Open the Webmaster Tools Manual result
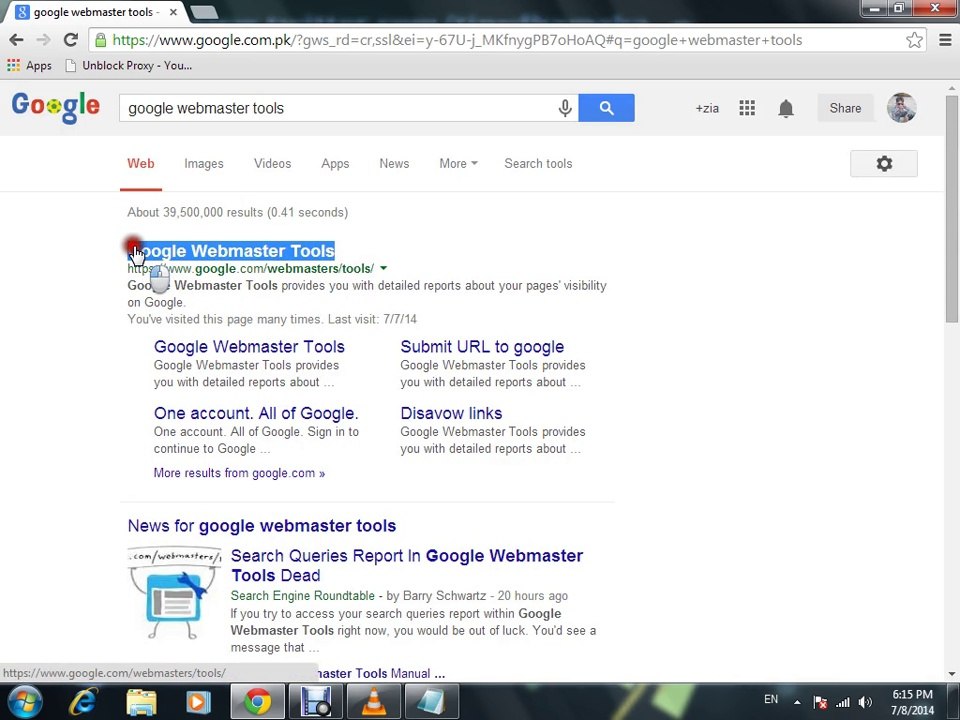This screenshot has height=720, width=960. [381, 673]
